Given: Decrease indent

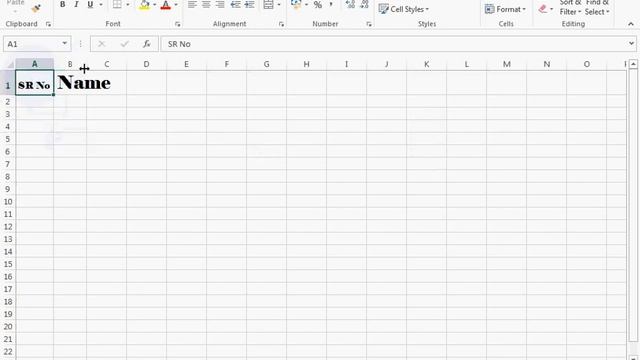Looking at the screenshot, I should pos(236,4).
